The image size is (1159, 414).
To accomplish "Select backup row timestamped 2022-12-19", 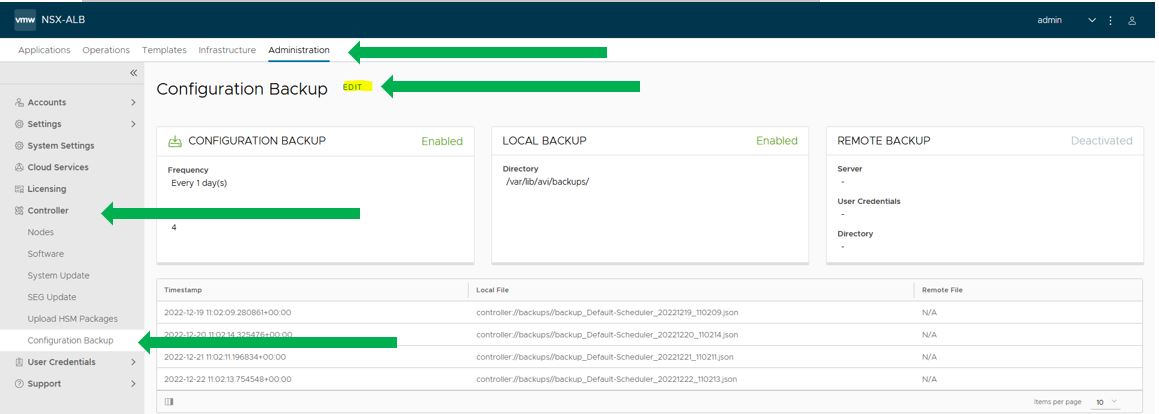I will tap(649, 313).
